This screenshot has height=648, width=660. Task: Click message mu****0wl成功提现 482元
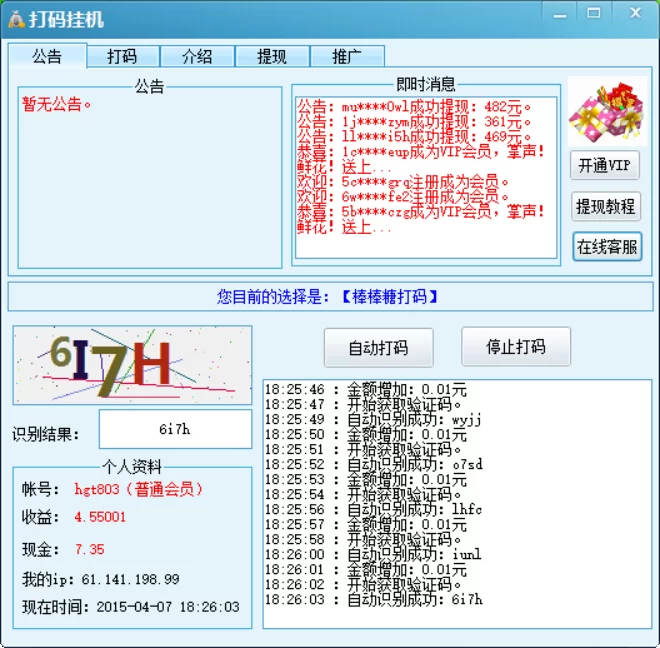[x=415, y=107]
